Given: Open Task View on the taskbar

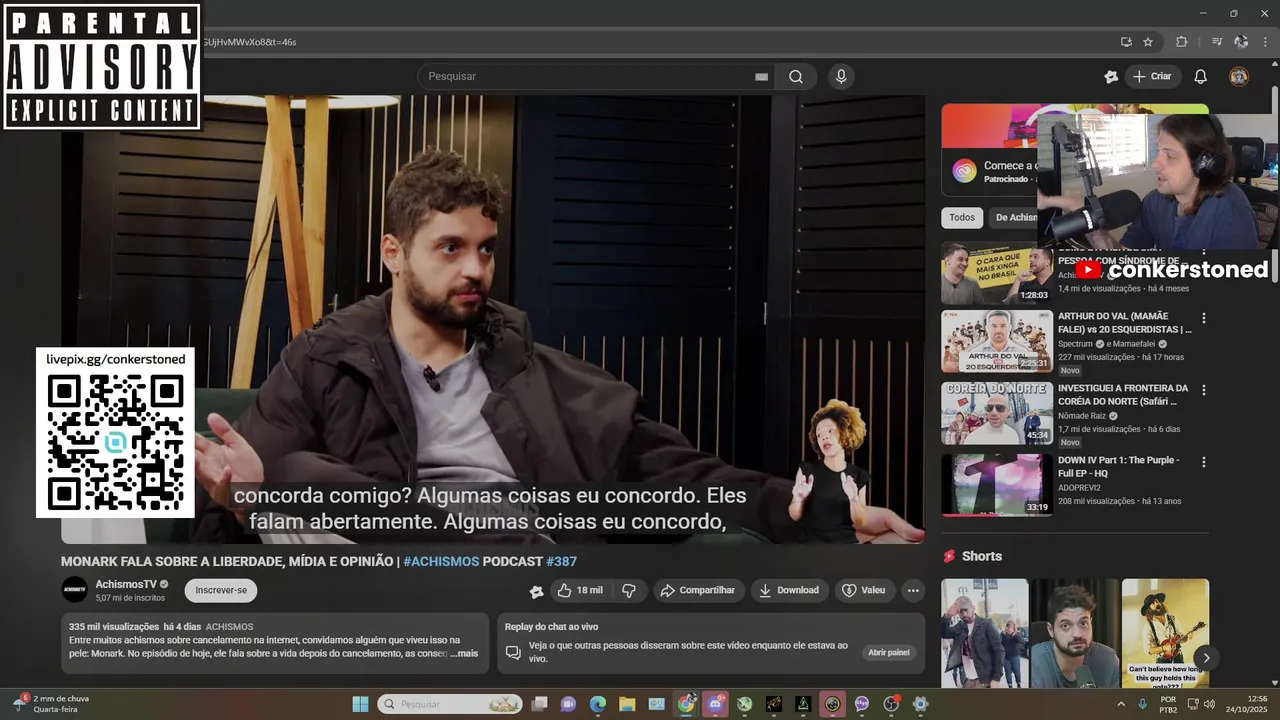Looking at the screenshot, I should point(539,704).
